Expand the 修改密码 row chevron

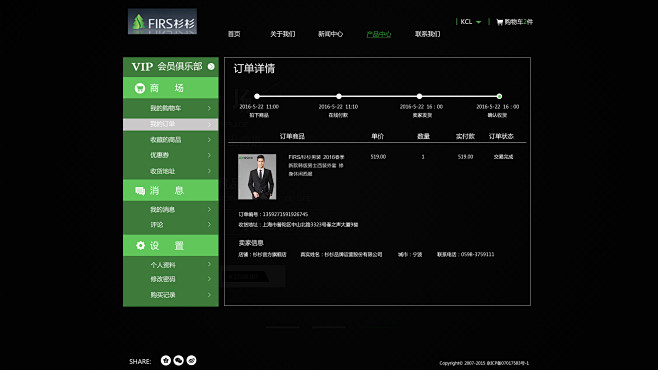pyautogui.click(x=209, y=279)
